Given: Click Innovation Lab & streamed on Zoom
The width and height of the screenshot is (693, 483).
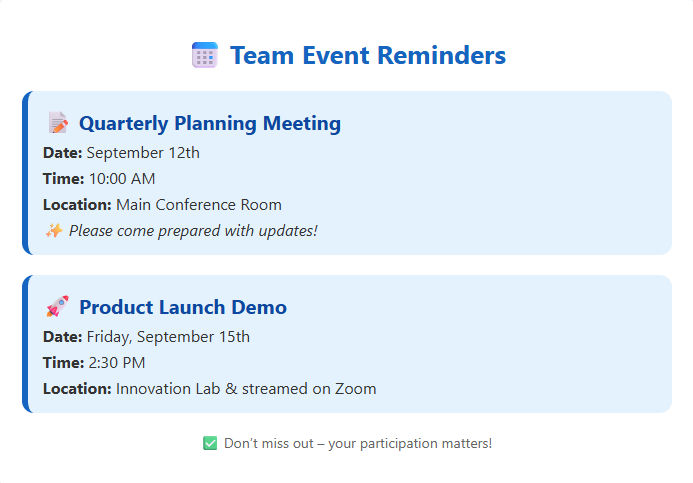Looking at the screenshot, I should click(246, 388).
